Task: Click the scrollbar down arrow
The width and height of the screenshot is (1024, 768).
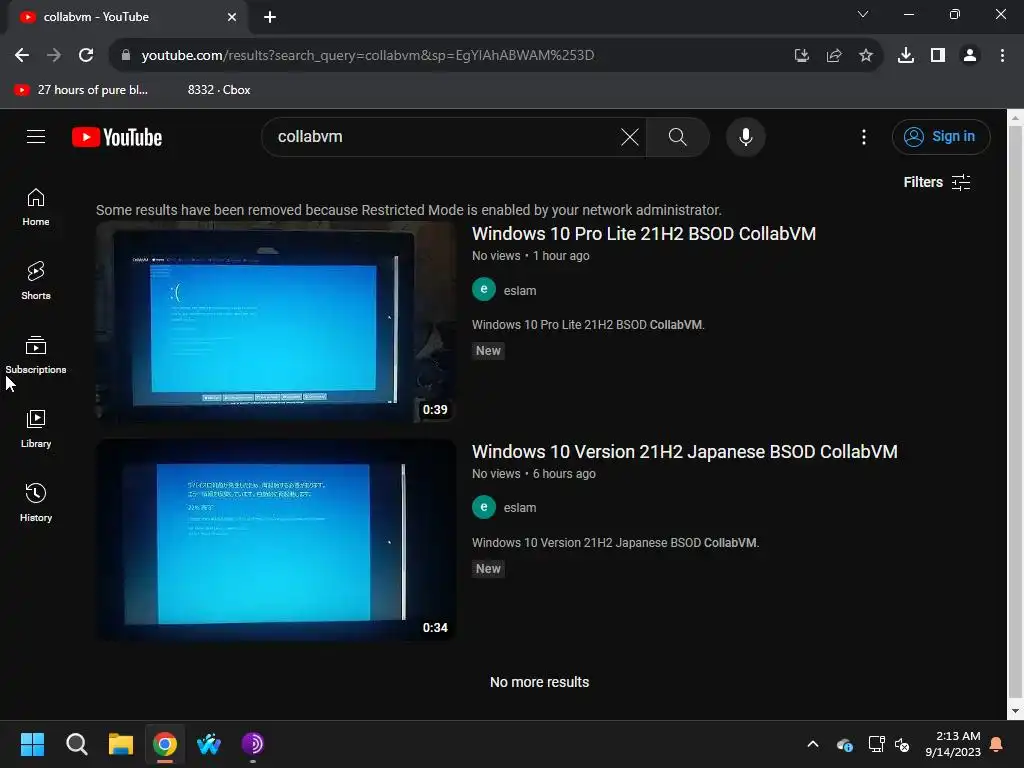Action: (x=1015, y=711)
